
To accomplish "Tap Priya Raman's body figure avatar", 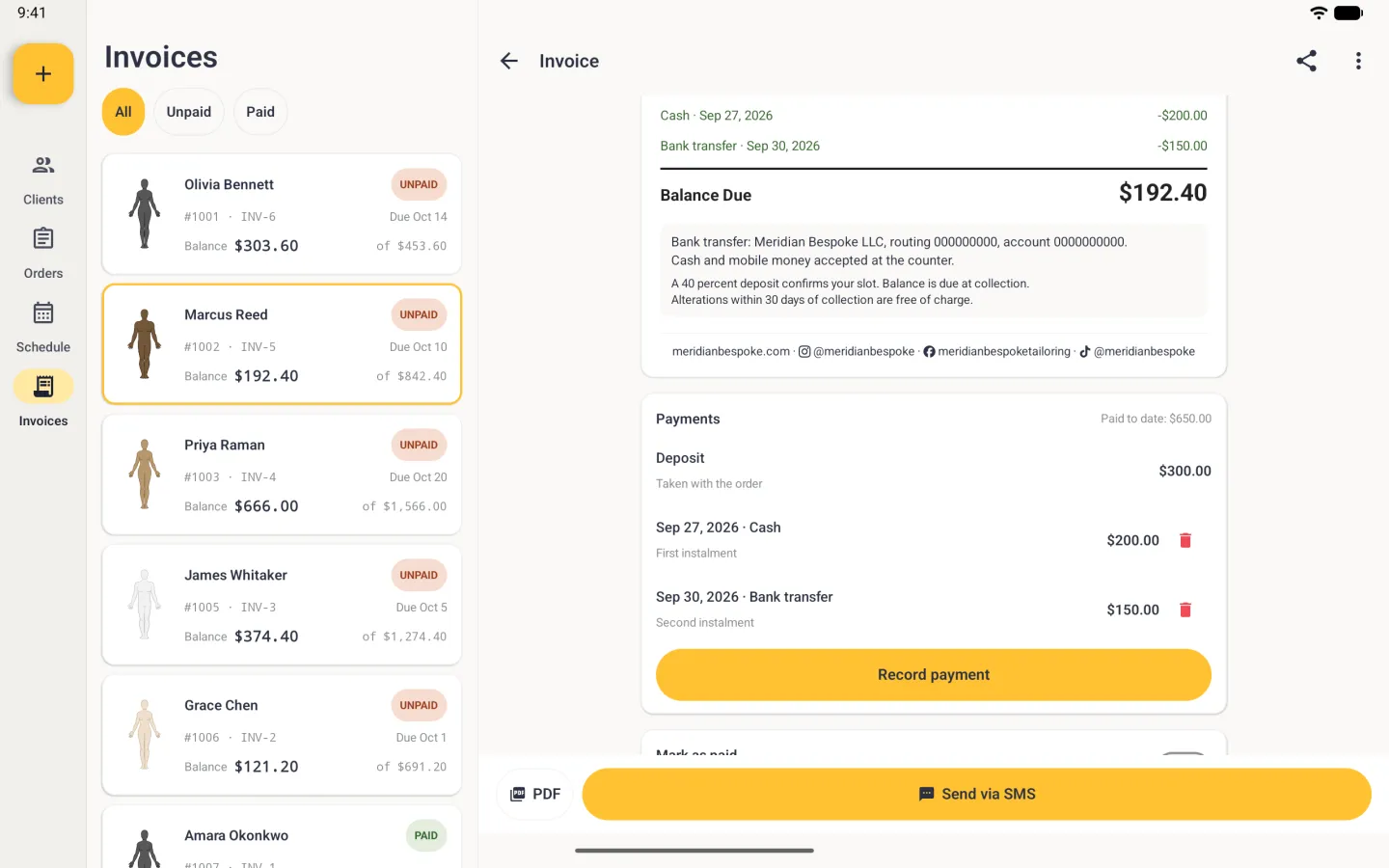I will (145, 475).
